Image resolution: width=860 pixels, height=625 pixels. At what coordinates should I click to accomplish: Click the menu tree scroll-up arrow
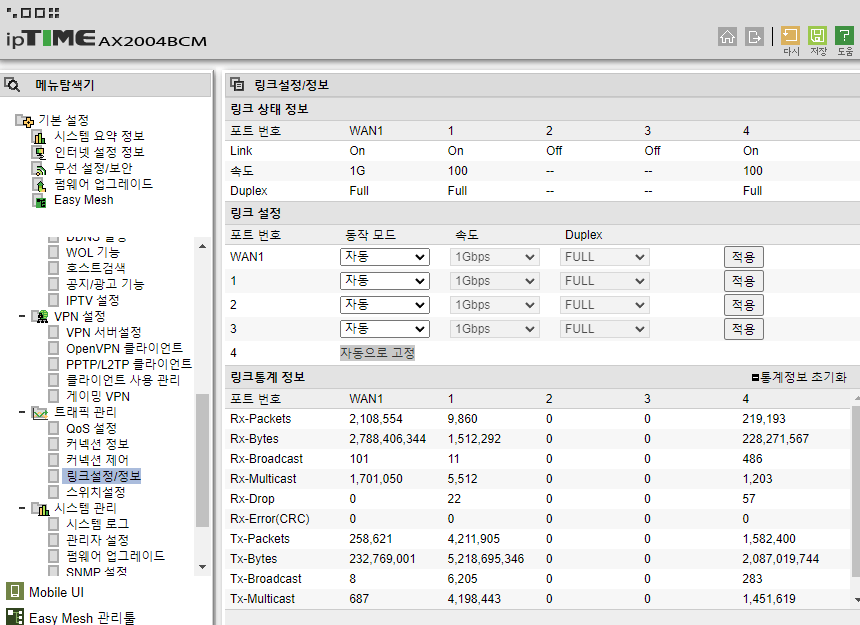(202, 246)
